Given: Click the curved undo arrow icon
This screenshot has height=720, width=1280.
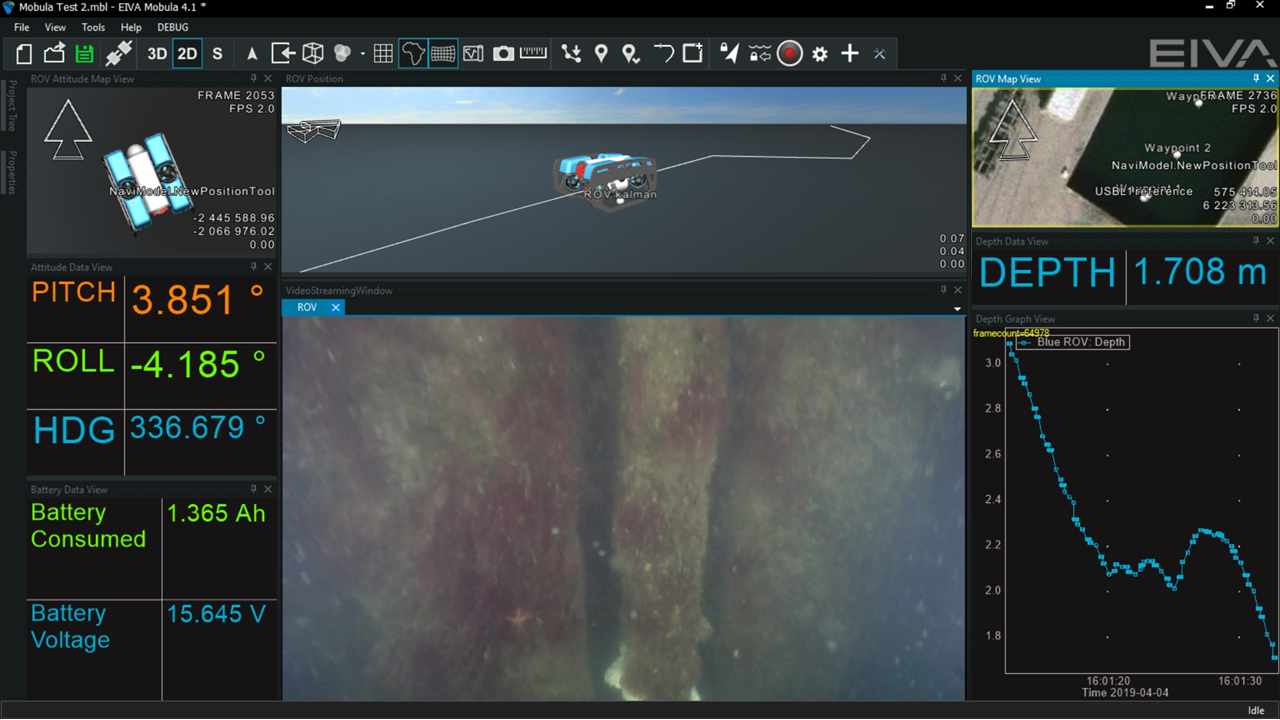Looking at the screenshot, I should (663, 54).
